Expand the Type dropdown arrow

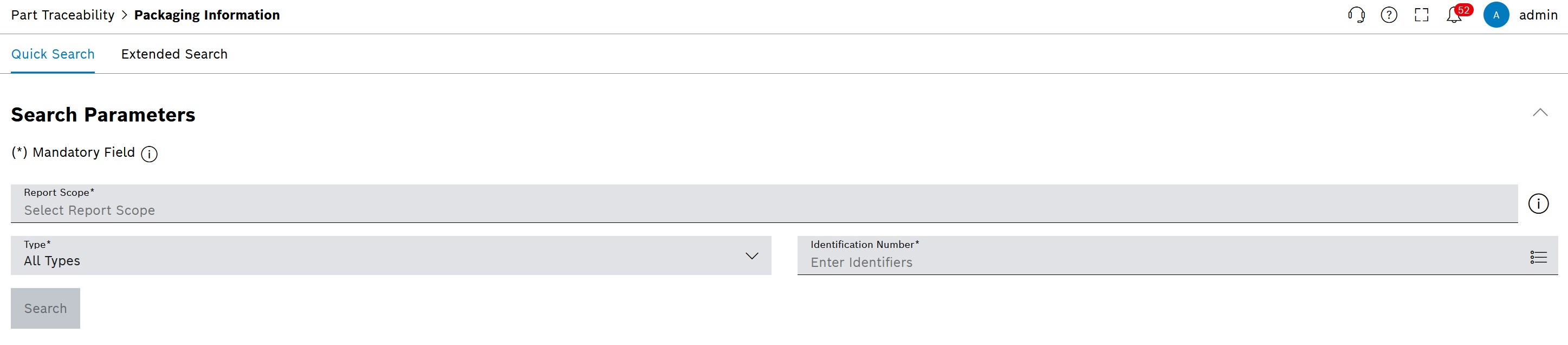(753, 256)
